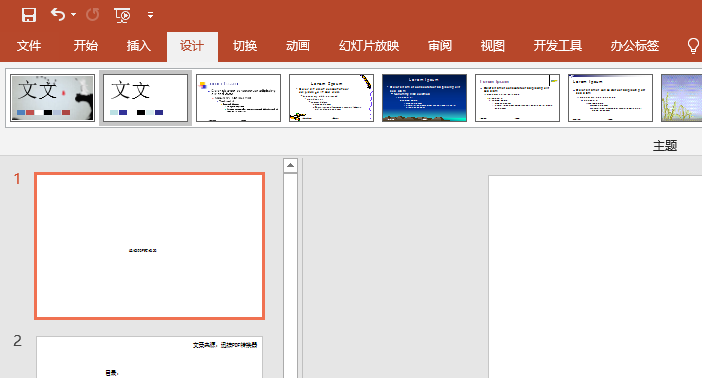Click the 主题 group label
This screenshot has height=378, width=702.
coord(665,146)
